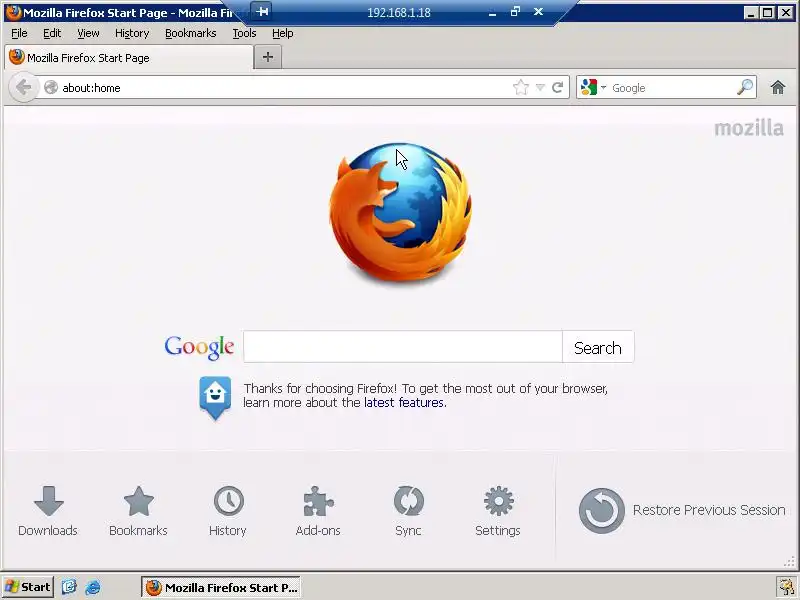This screenshot has width=800, height=600.
Task: Click the Firefox icon in title bar
Action: (13, 12)
